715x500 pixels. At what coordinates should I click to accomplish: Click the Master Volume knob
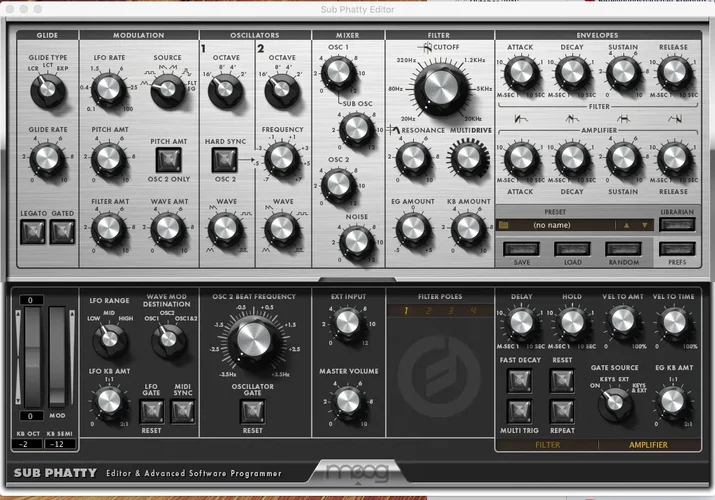(348, 401)
